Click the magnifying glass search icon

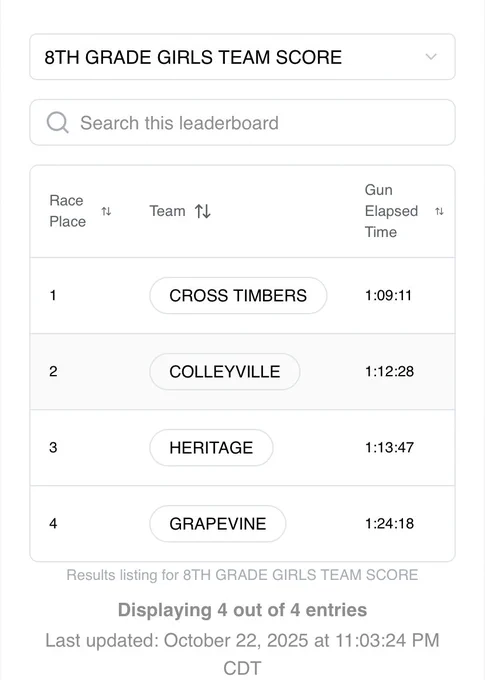click(57, 123)
